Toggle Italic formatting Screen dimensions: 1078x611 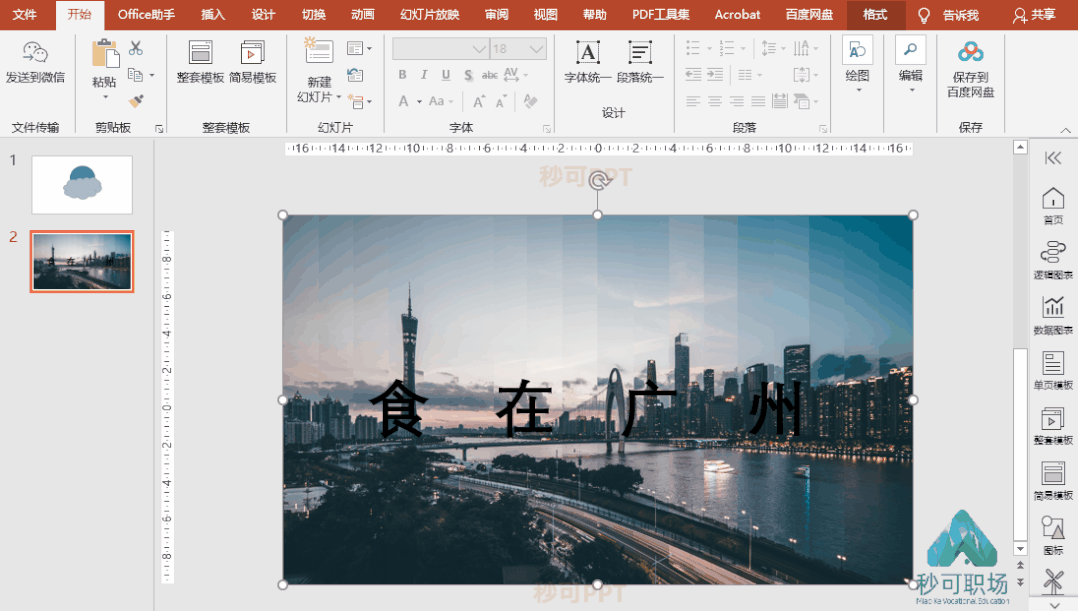(x=424, y=74)
